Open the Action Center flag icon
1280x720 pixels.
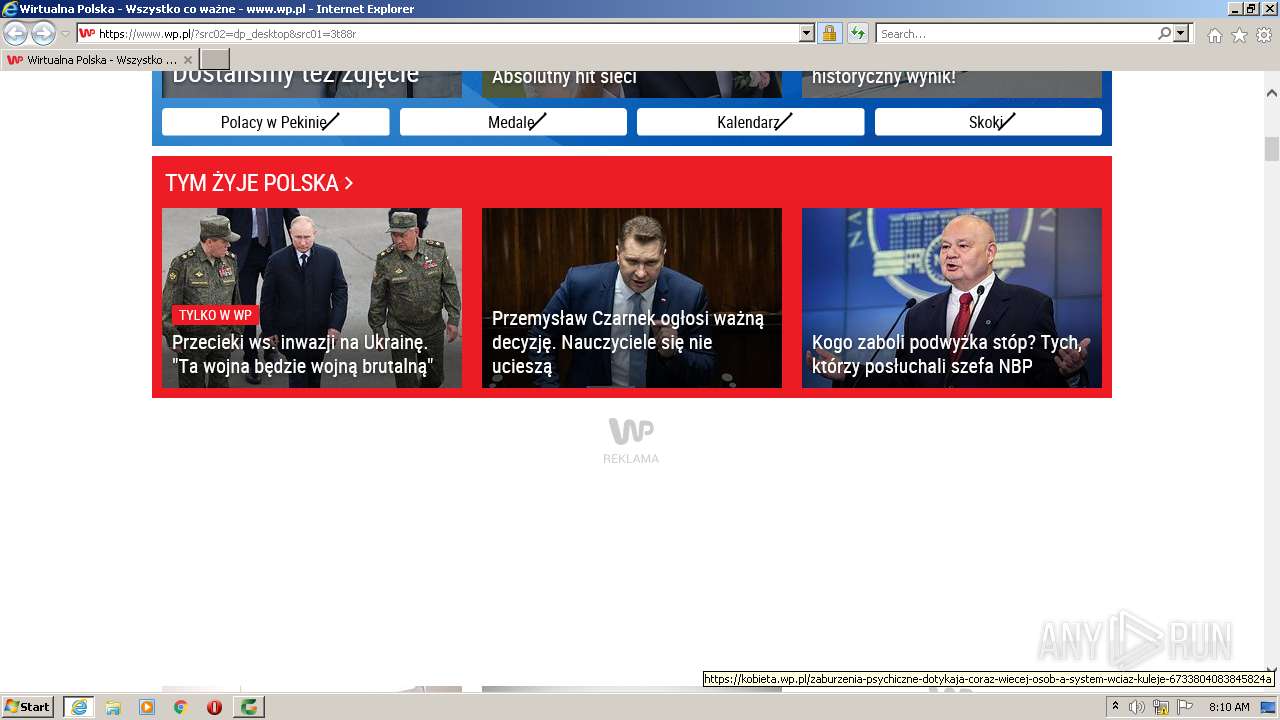pos(1185,707)
